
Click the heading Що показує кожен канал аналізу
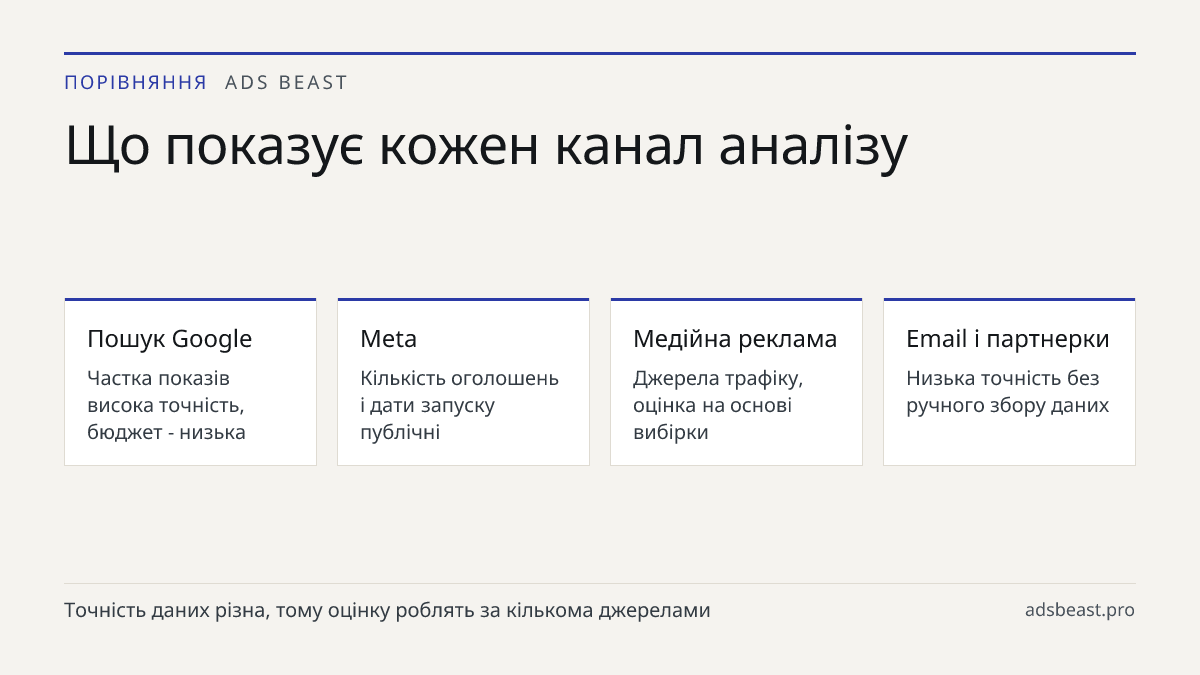pyautogui.click(x=486, y=146)
